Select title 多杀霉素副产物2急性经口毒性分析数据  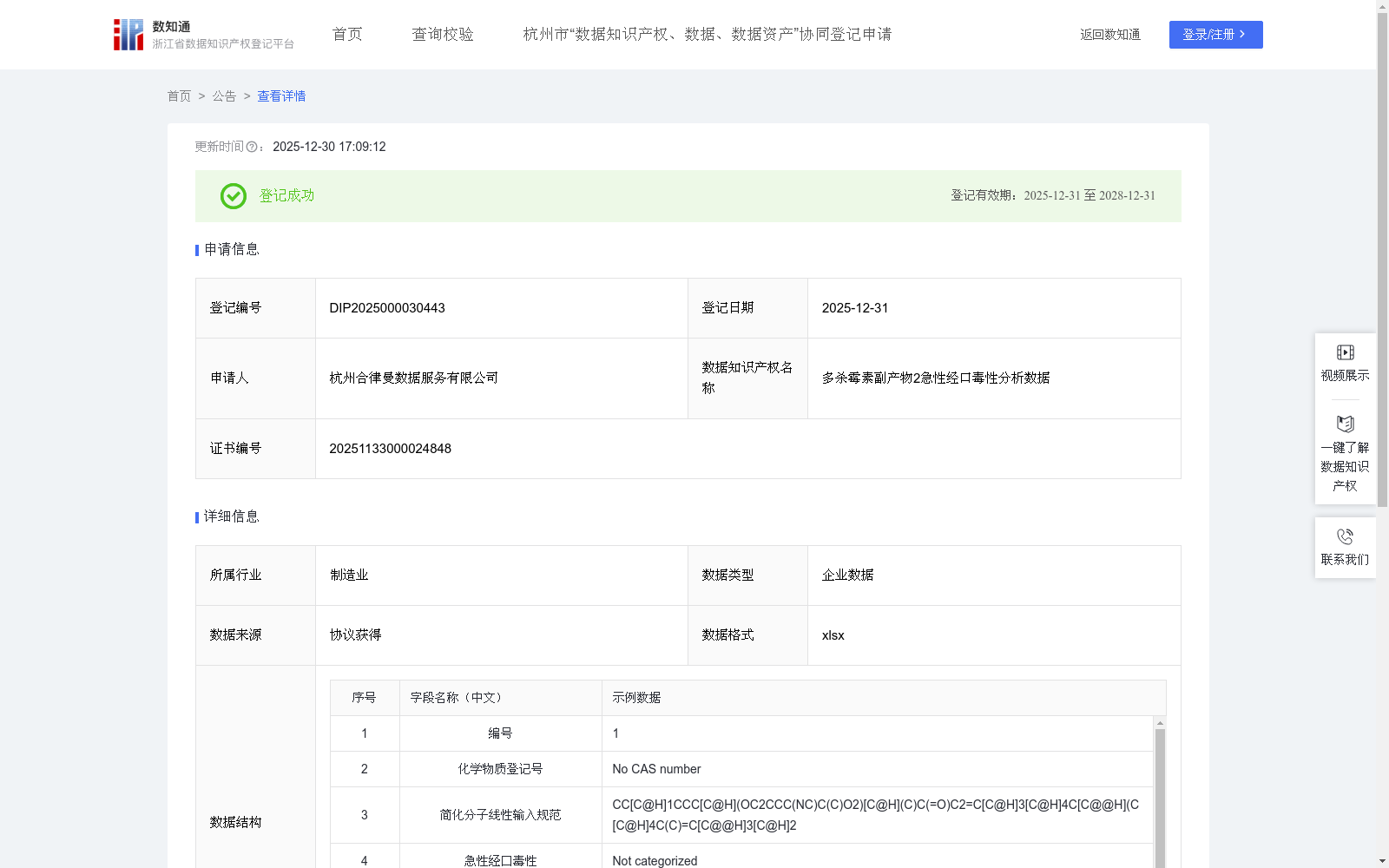click(936, 378)
